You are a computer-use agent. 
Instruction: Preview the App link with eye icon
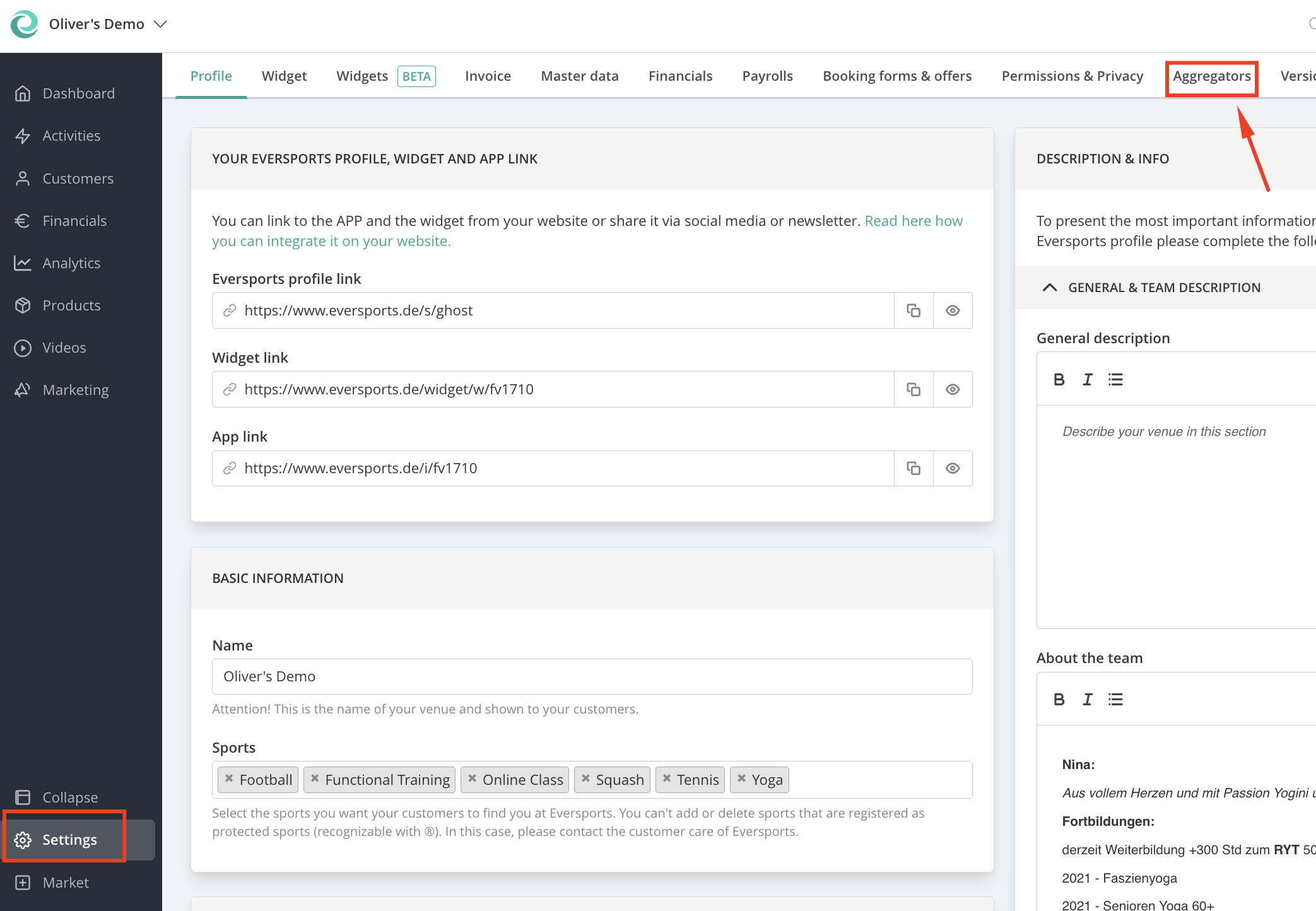tap(953, 468)
